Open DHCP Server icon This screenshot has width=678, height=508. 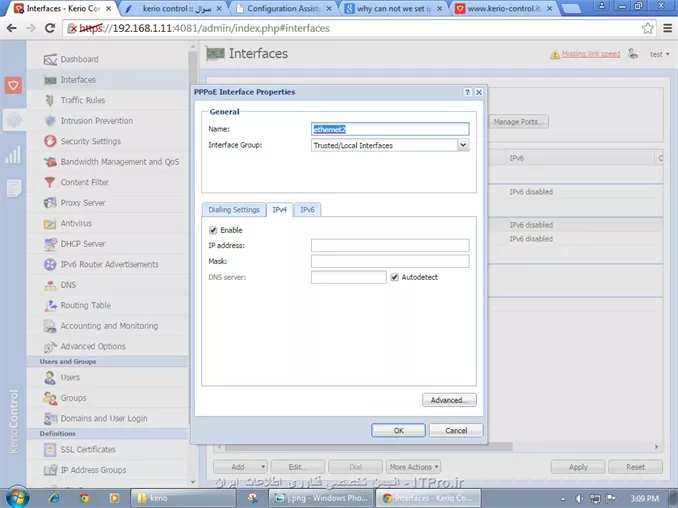(50, 244)
